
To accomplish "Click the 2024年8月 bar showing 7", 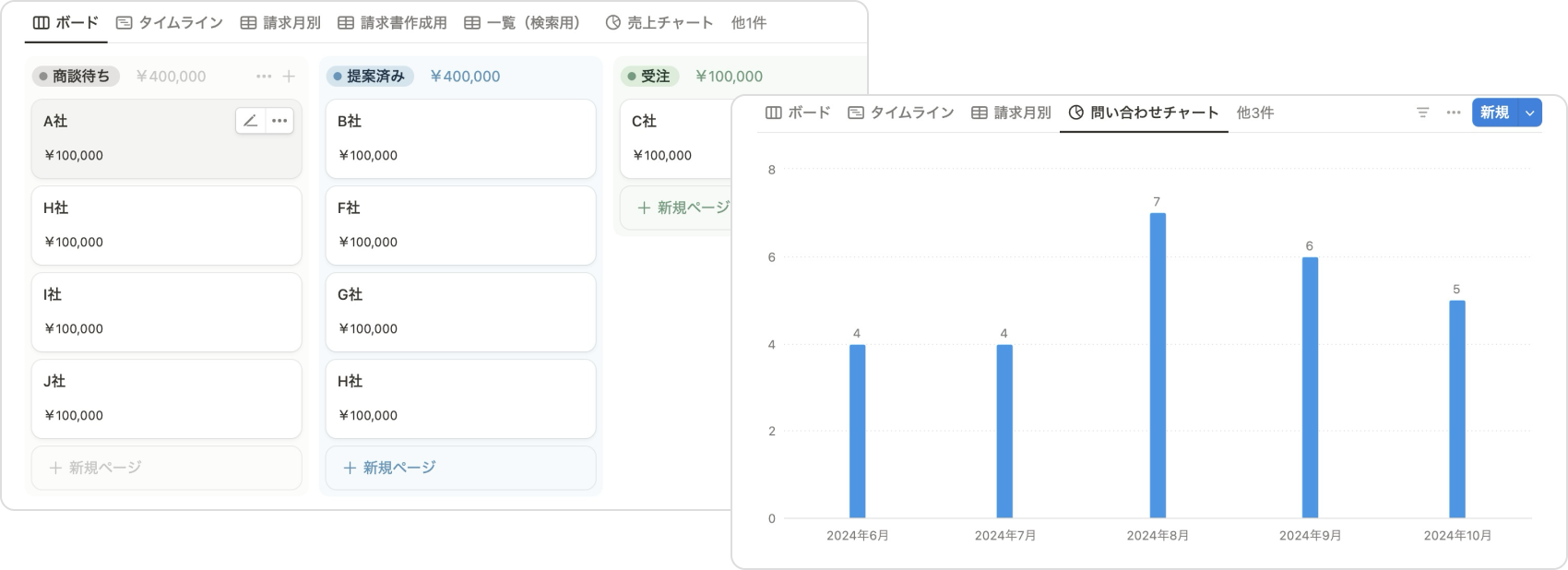I will click(1158, 365).
